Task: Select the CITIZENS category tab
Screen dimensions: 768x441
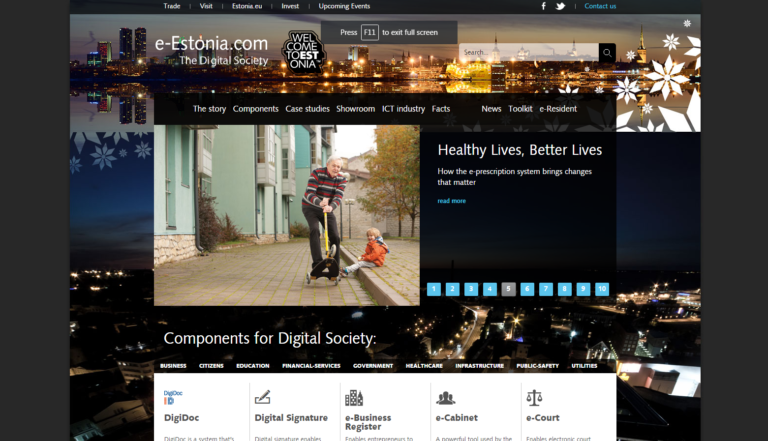Action: coord(212,366)
